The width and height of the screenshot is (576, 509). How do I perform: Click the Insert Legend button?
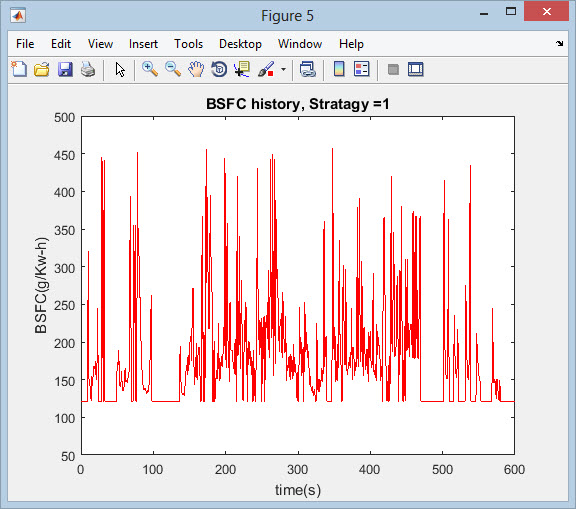(361, 69)
